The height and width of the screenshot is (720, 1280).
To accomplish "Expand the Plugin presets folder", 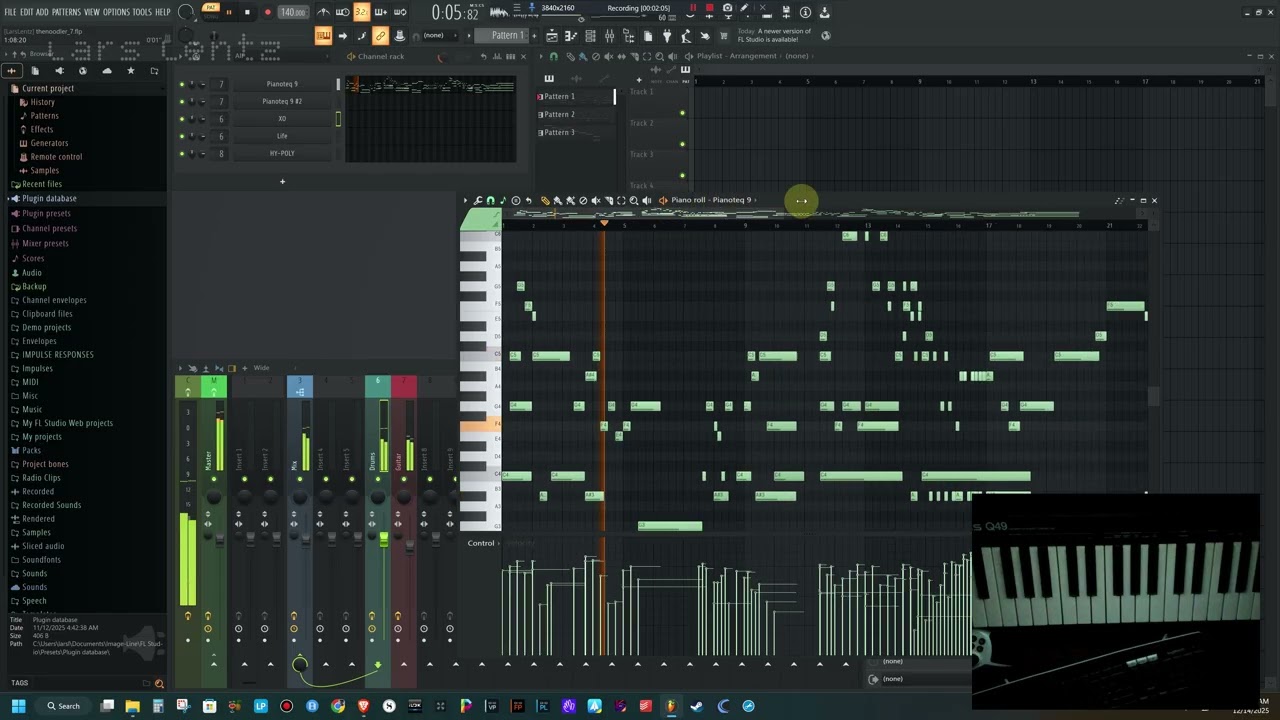I will click(x=46, y=213).
